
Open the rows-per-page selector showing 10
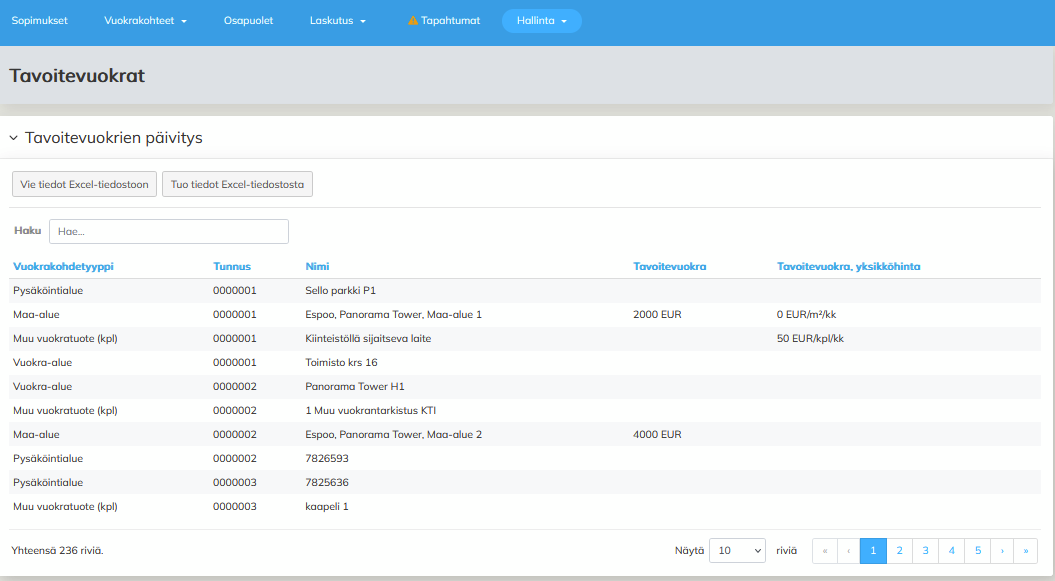tap(737, 551)
